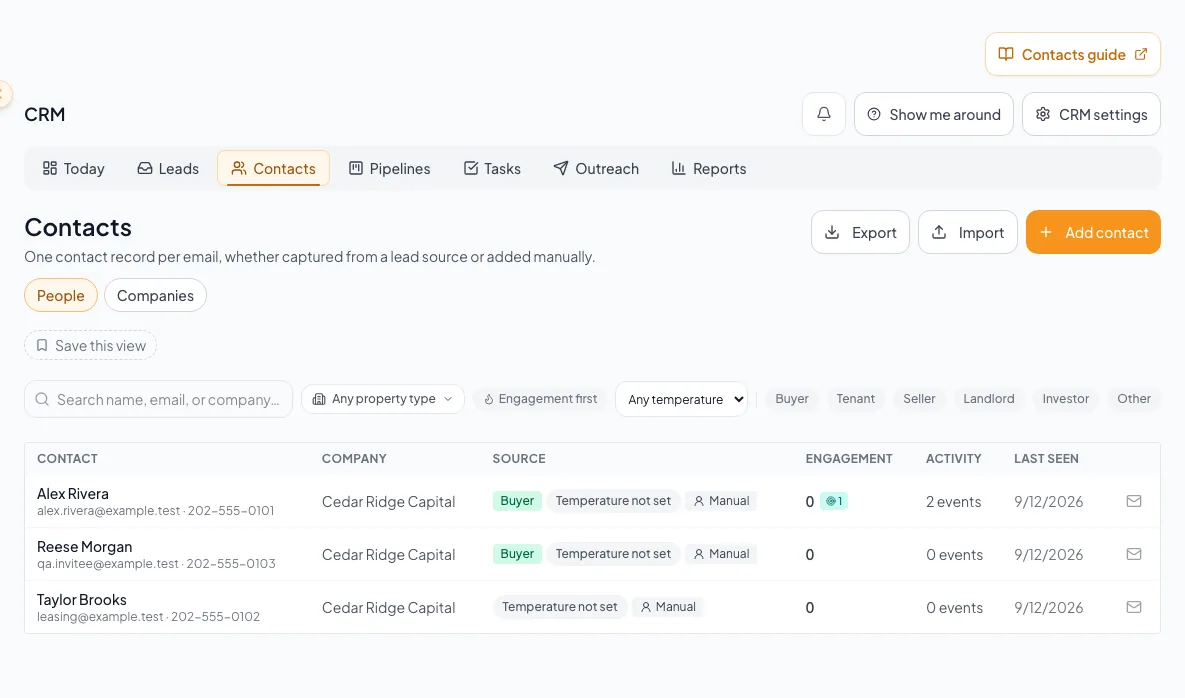
Task: Open the Tasks tab
Action: tap(492, 168)
